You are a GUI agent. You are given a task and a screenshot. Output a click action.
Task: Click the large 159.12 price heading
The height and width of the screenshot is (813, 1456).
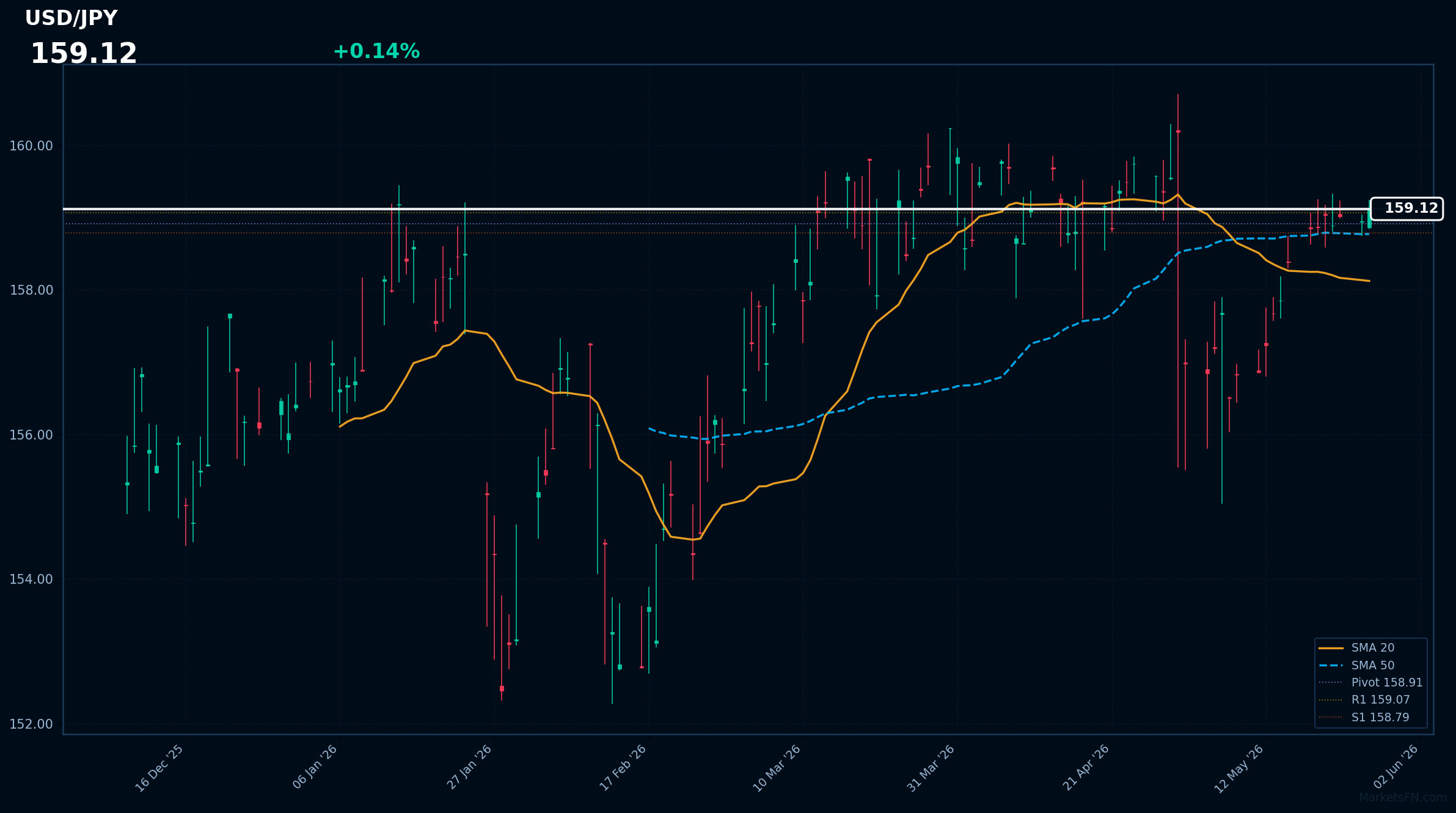tap(84, 54)
